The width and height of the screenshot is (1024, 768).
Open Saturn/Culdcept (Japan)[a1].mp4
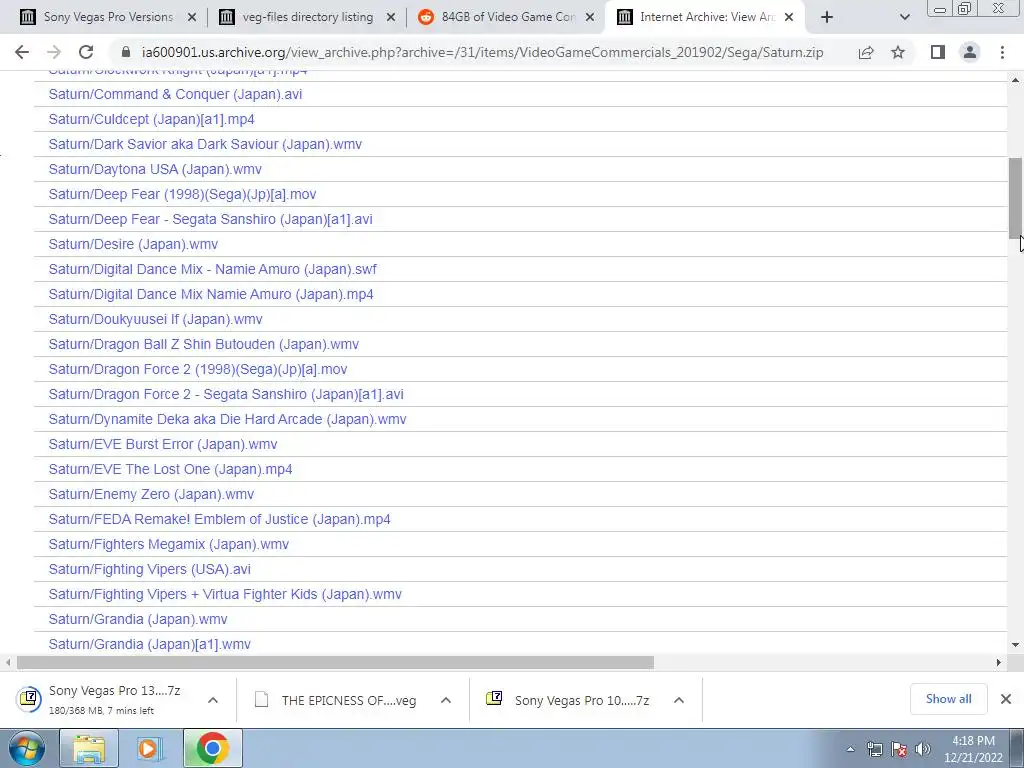[x=152, y=120]
